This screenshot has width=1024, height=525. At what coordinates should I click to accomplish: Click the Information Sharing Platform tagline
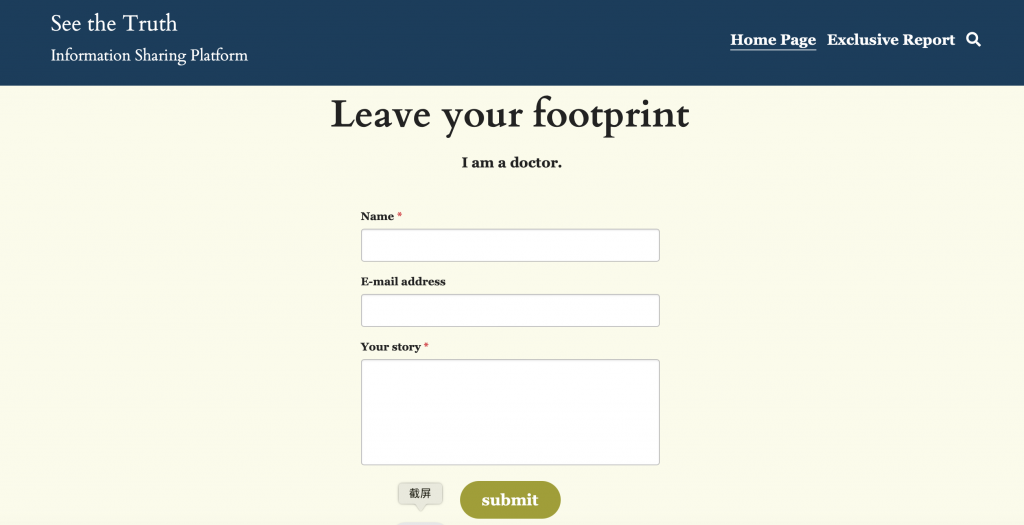(149, 56)
